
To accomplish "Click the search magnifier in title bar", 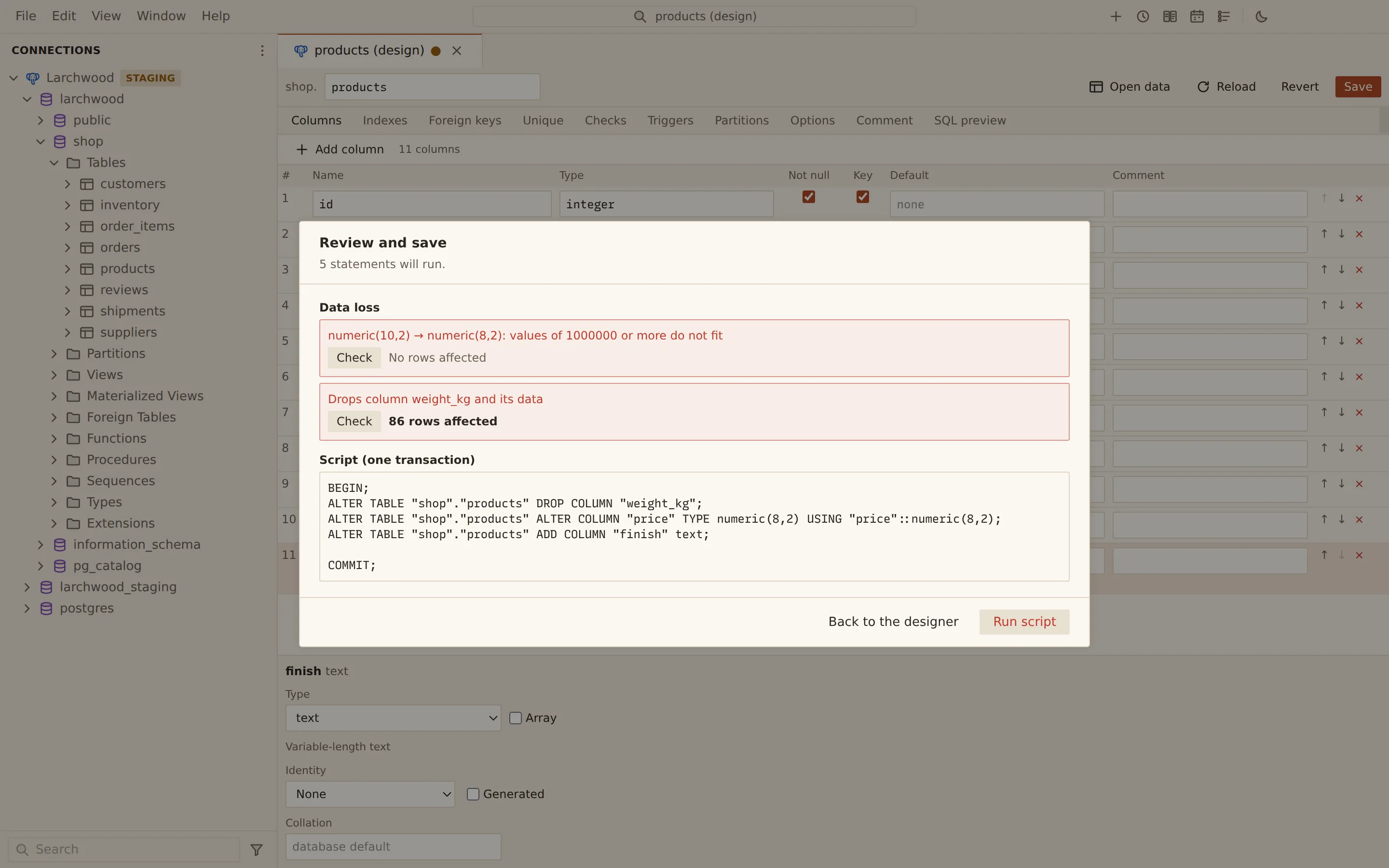I will click(x=640, y=17).
